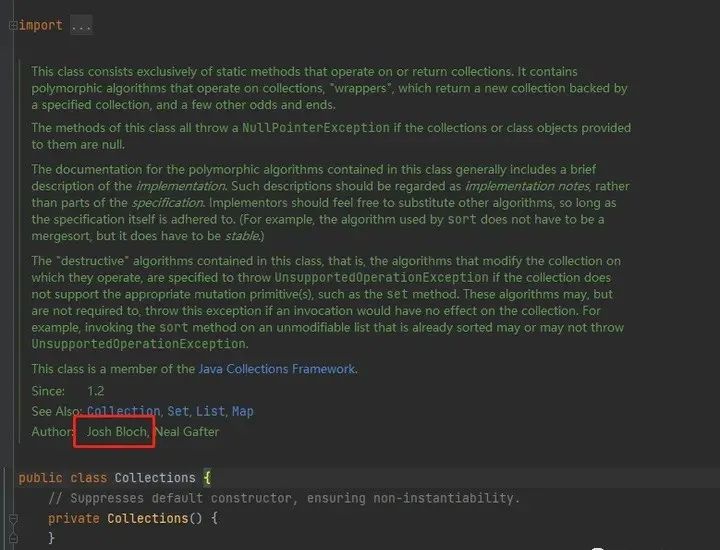This screenshot has height=550, width=720.
Task: Click the folded import ellipsis placeholder
Action: (81, 26)
